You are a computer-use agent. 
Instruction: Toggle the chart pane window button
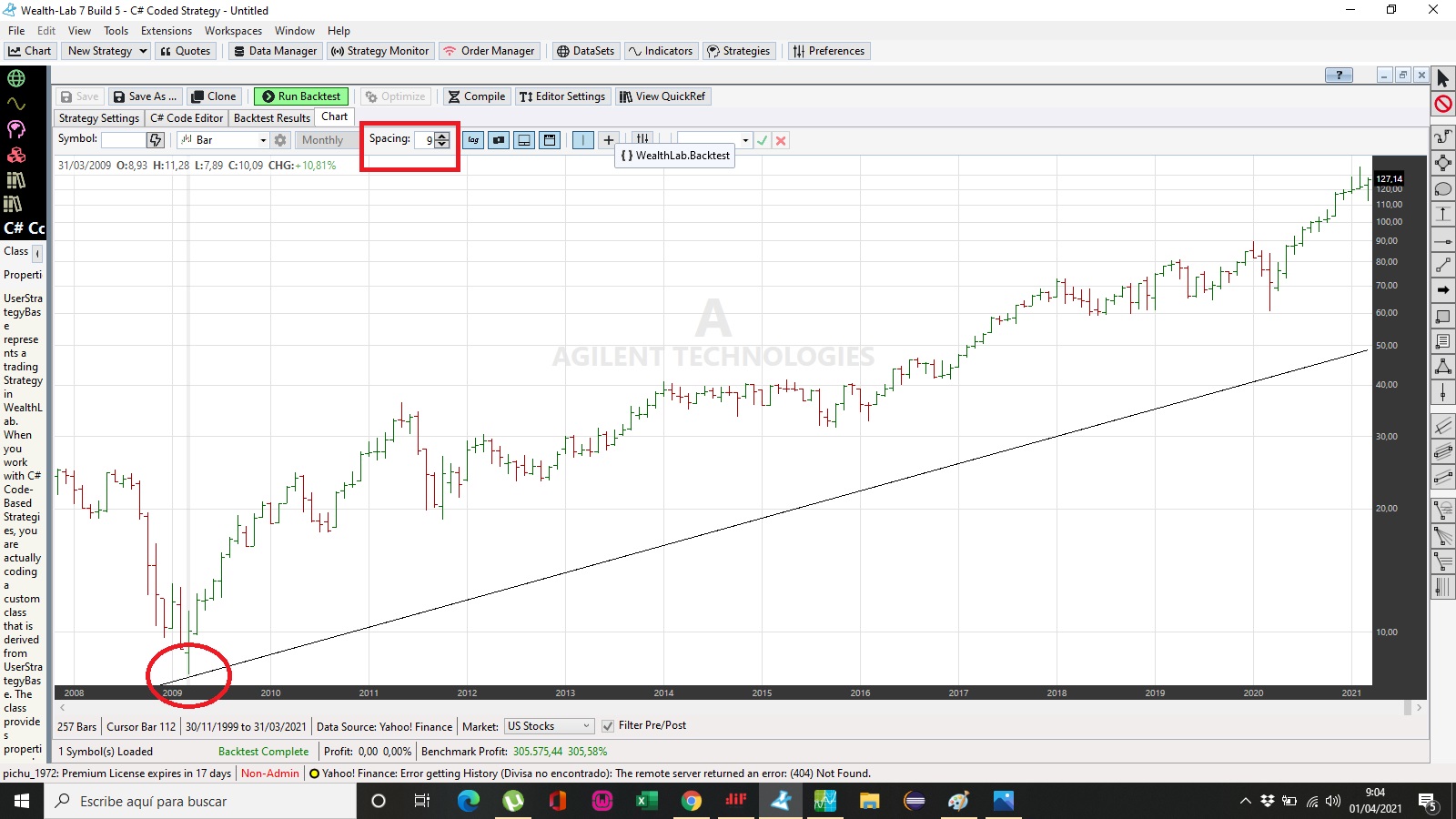(550, 140)
